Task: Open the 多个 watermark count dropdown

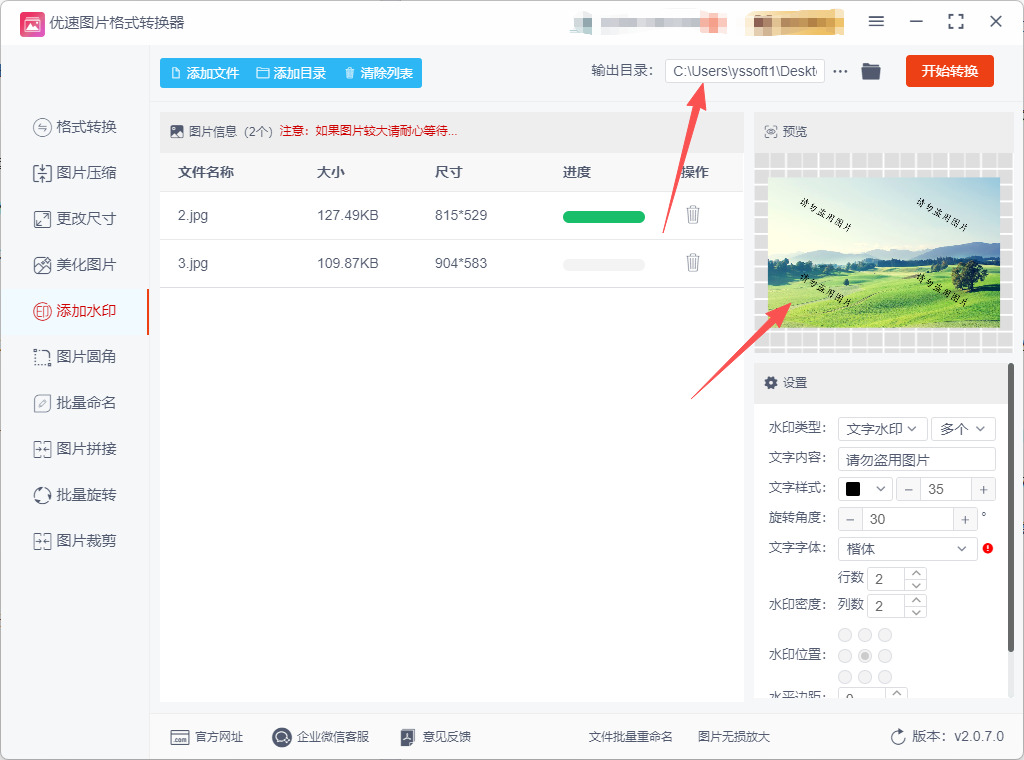Action: pyautogui.click(x=963, y=429)
